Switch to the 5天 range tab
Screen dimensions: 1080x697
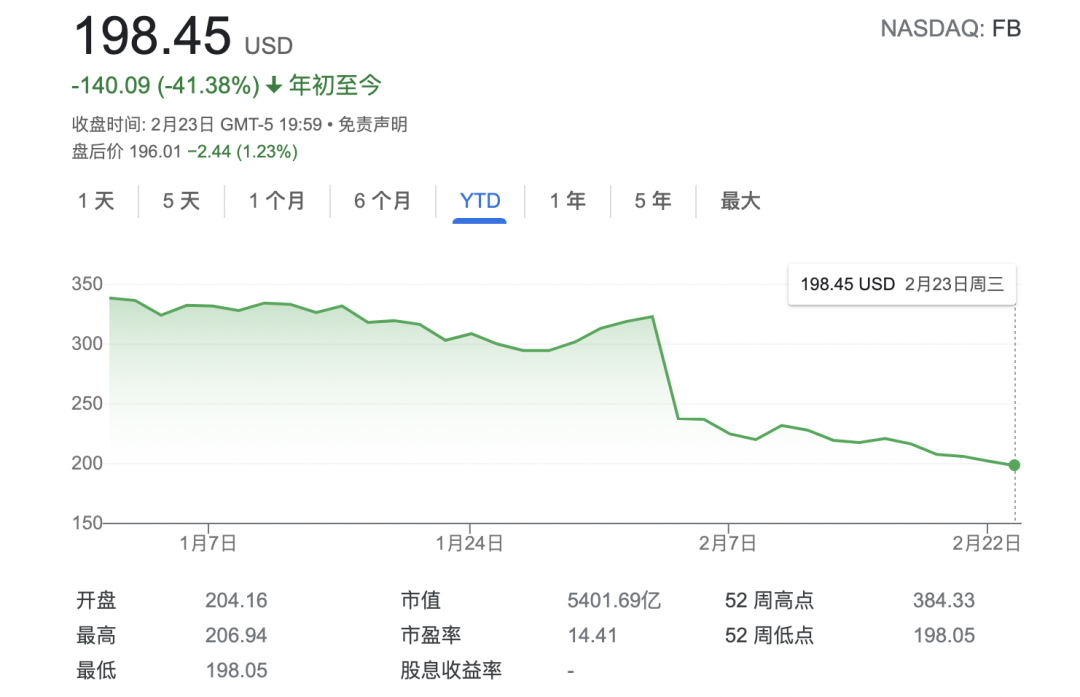[x=182, y=201]
